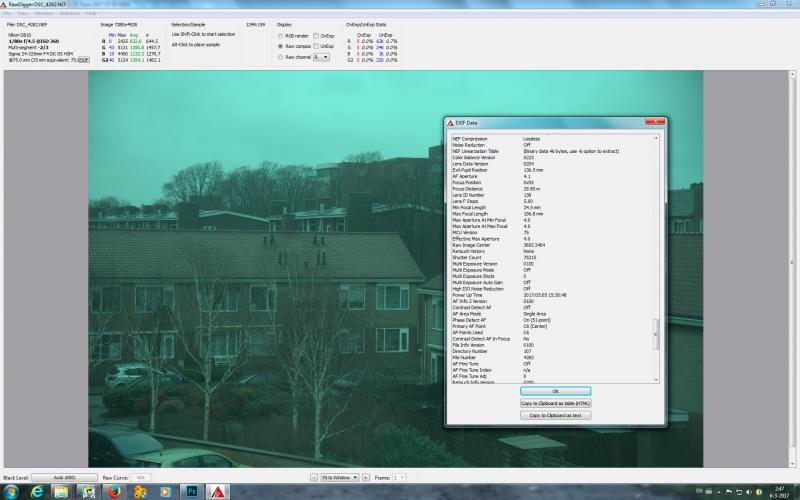The height and width of the screenshot is (500, 800).
Task: Select the Raw channel radio button
Action: [280, 57]
